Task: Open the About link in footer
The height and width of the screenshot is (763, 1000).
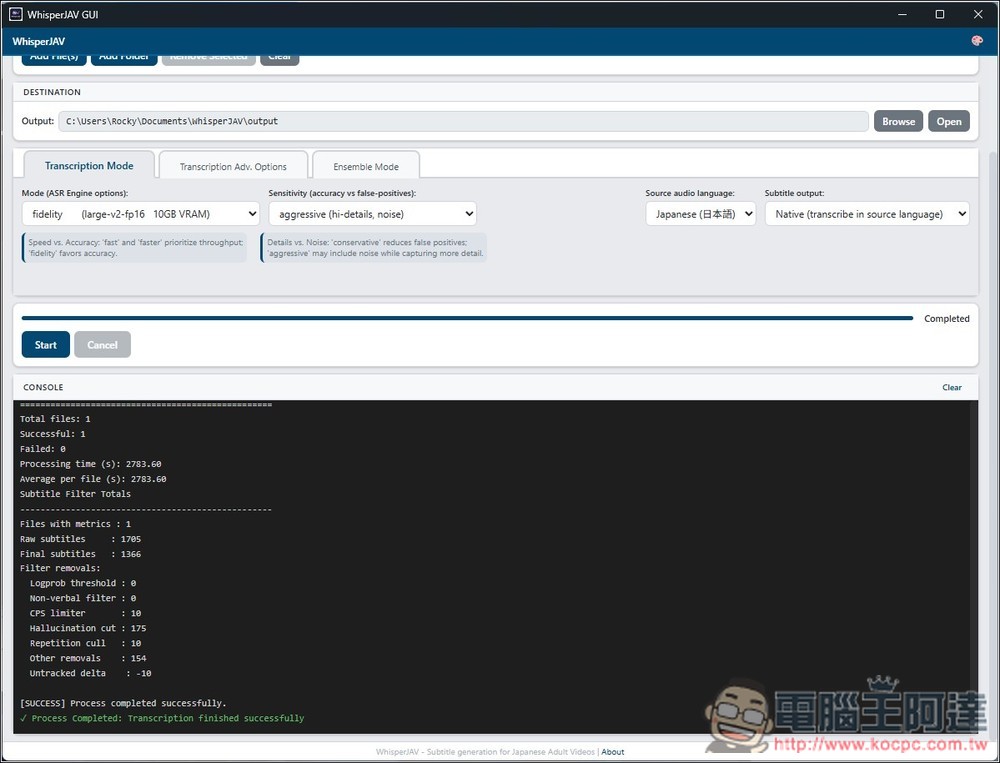Action: [x=613, y=752]
